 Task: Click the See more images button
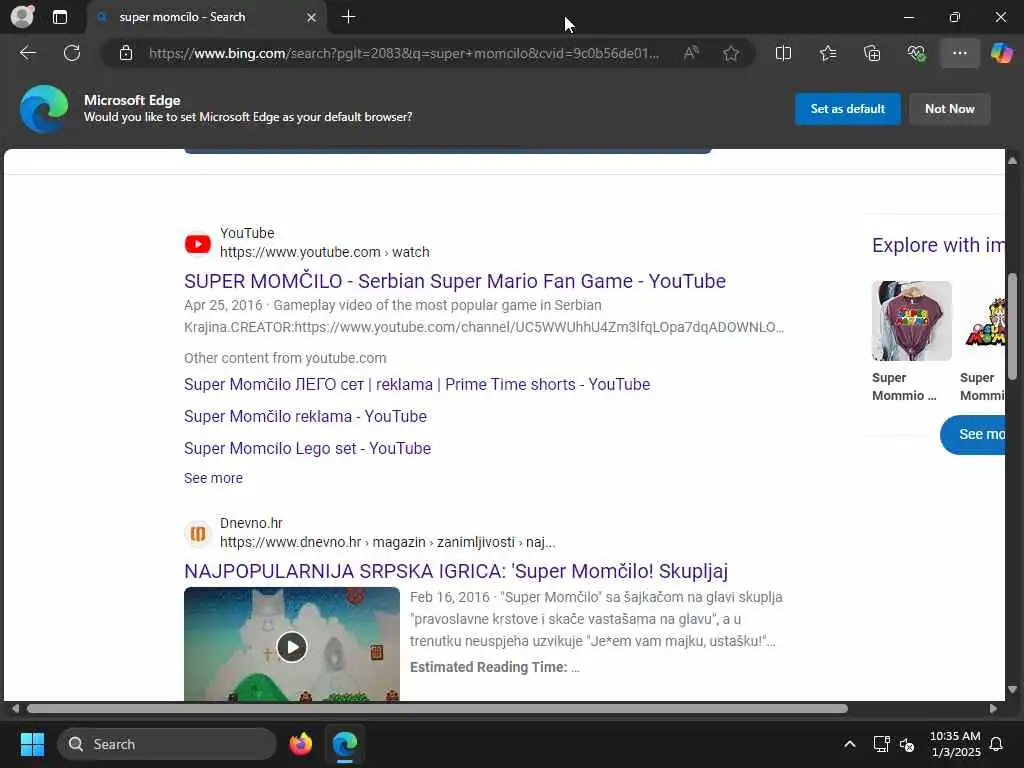click(972, 434)
